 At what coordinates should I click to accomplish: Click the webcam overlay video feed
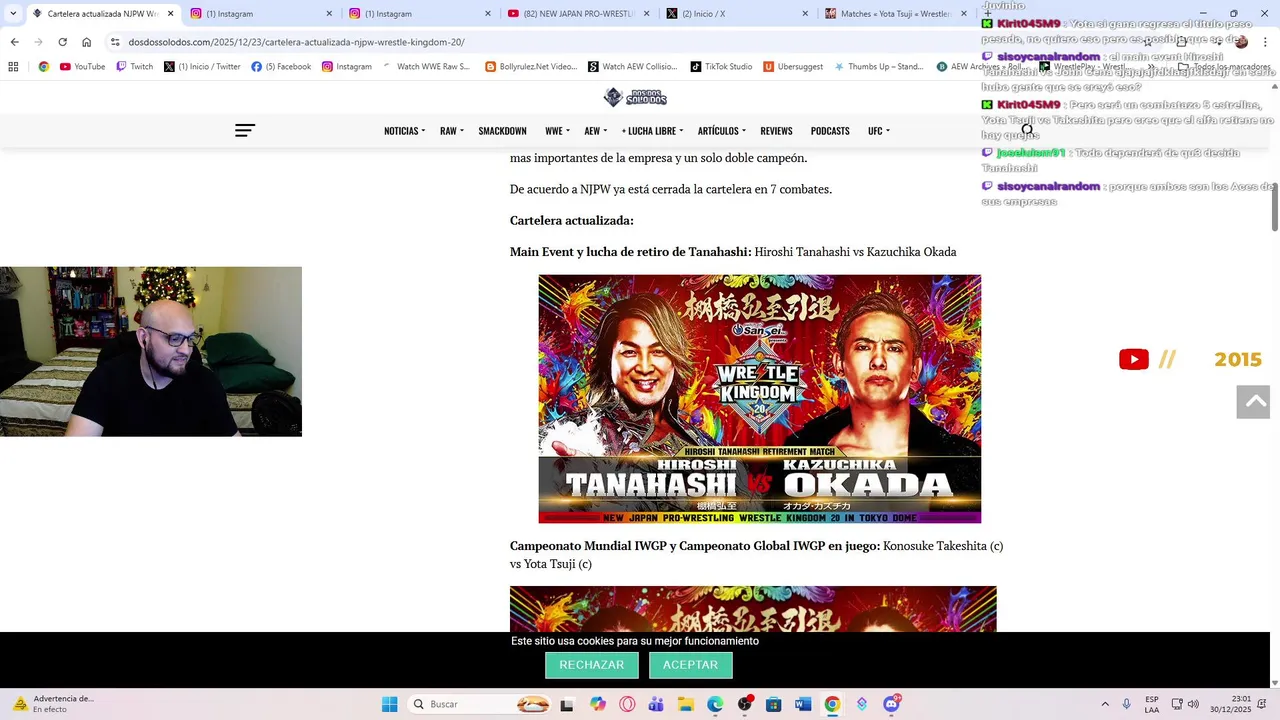coord(151,351)
